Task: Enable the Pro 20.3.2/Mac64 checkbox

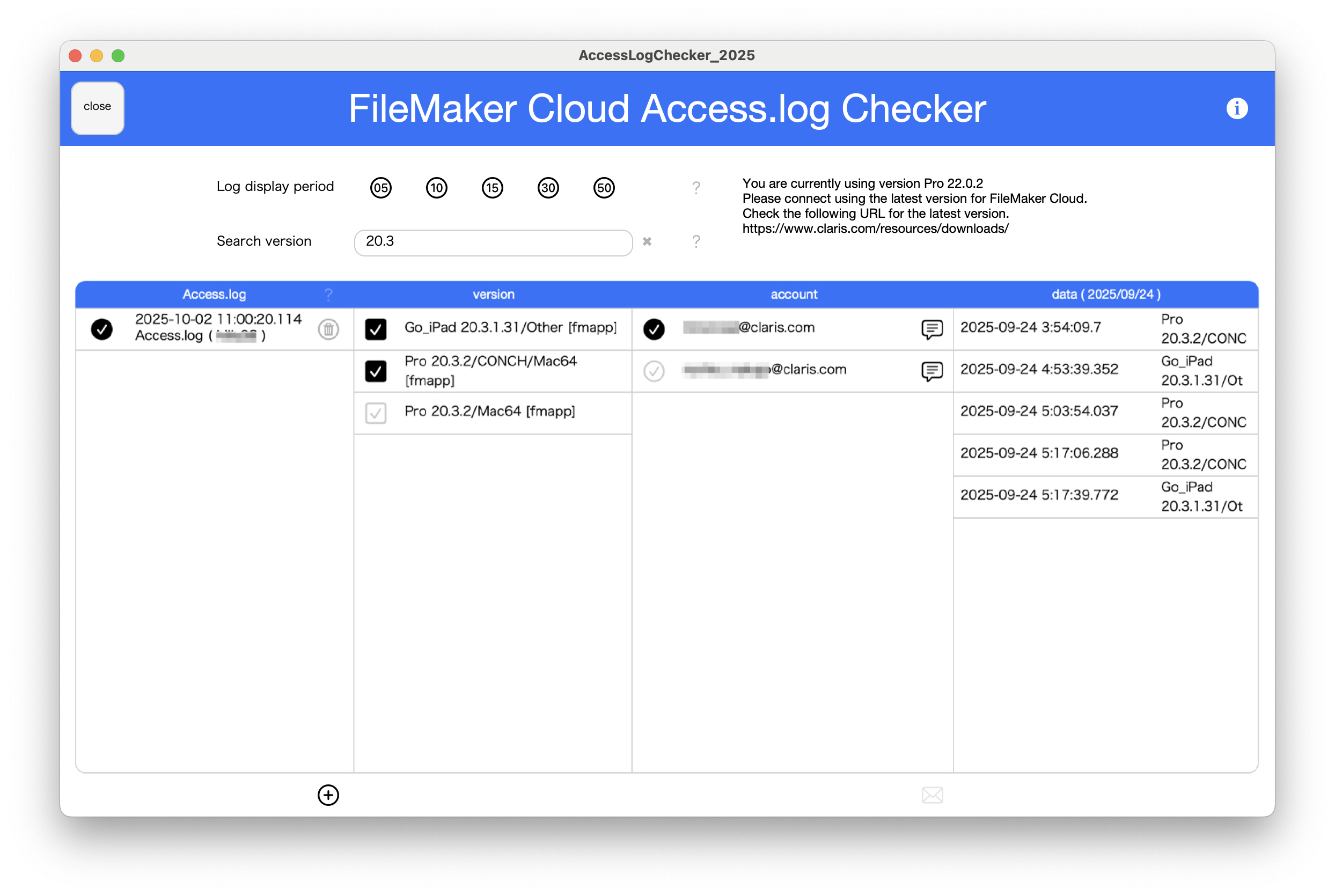Action: (376, 413)
